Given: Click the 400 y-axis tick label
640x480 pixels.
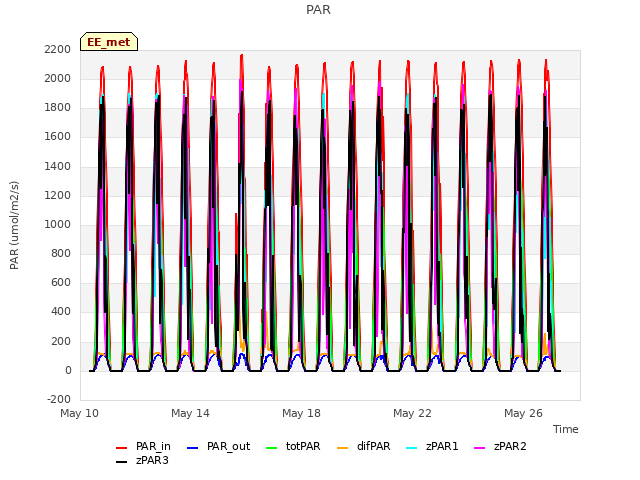Looking at the screenshot, I should tap(61, 312).
